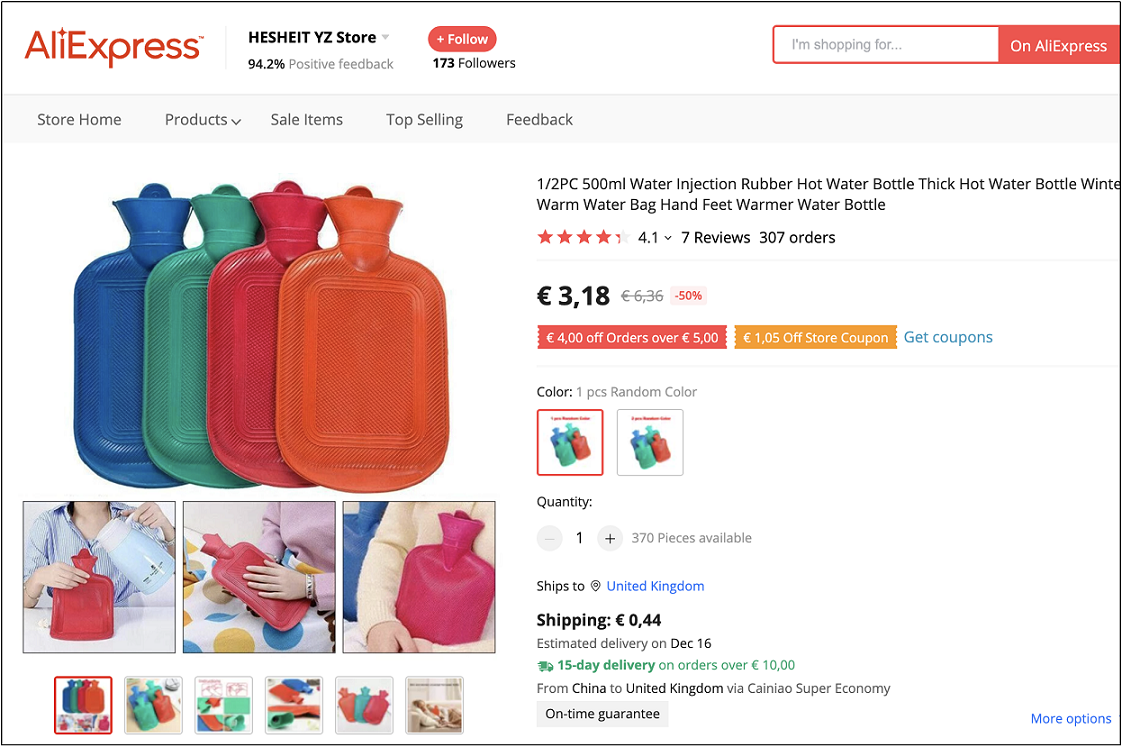Open the Feedback tab

539,120
